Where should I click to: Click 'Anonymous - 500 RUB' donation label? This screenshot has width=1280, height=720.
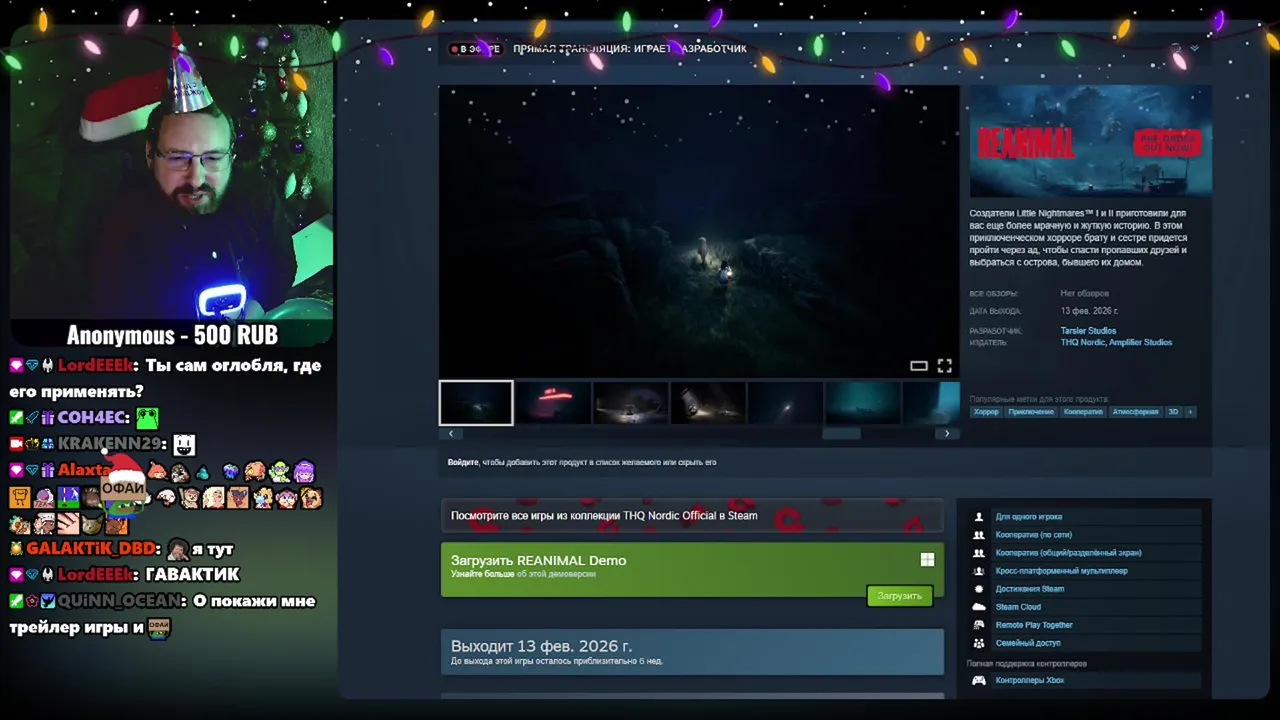tap(172, 335)
